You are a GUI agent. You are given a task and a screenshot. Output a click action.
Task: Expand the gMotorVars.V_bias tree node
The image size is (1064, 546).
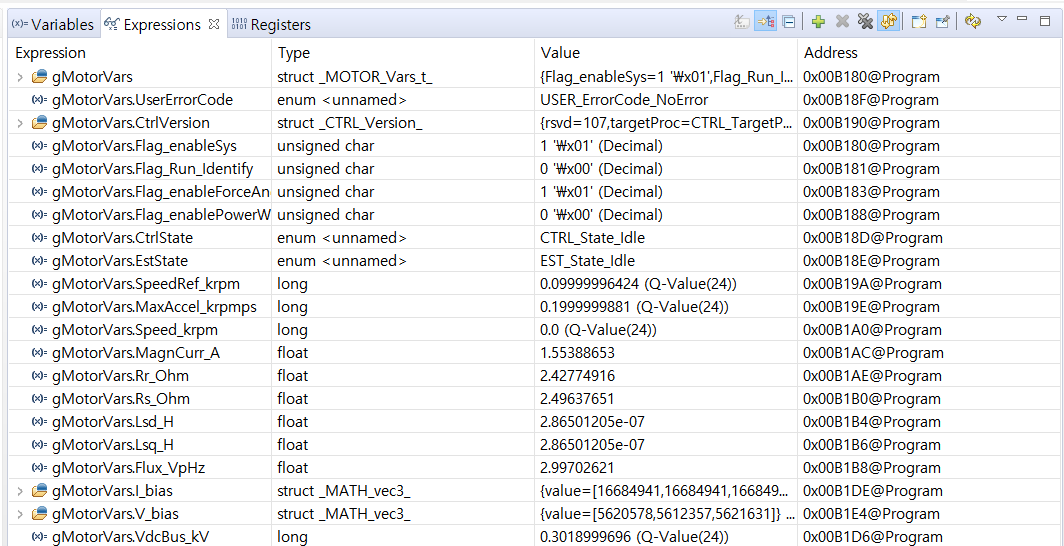20,514
